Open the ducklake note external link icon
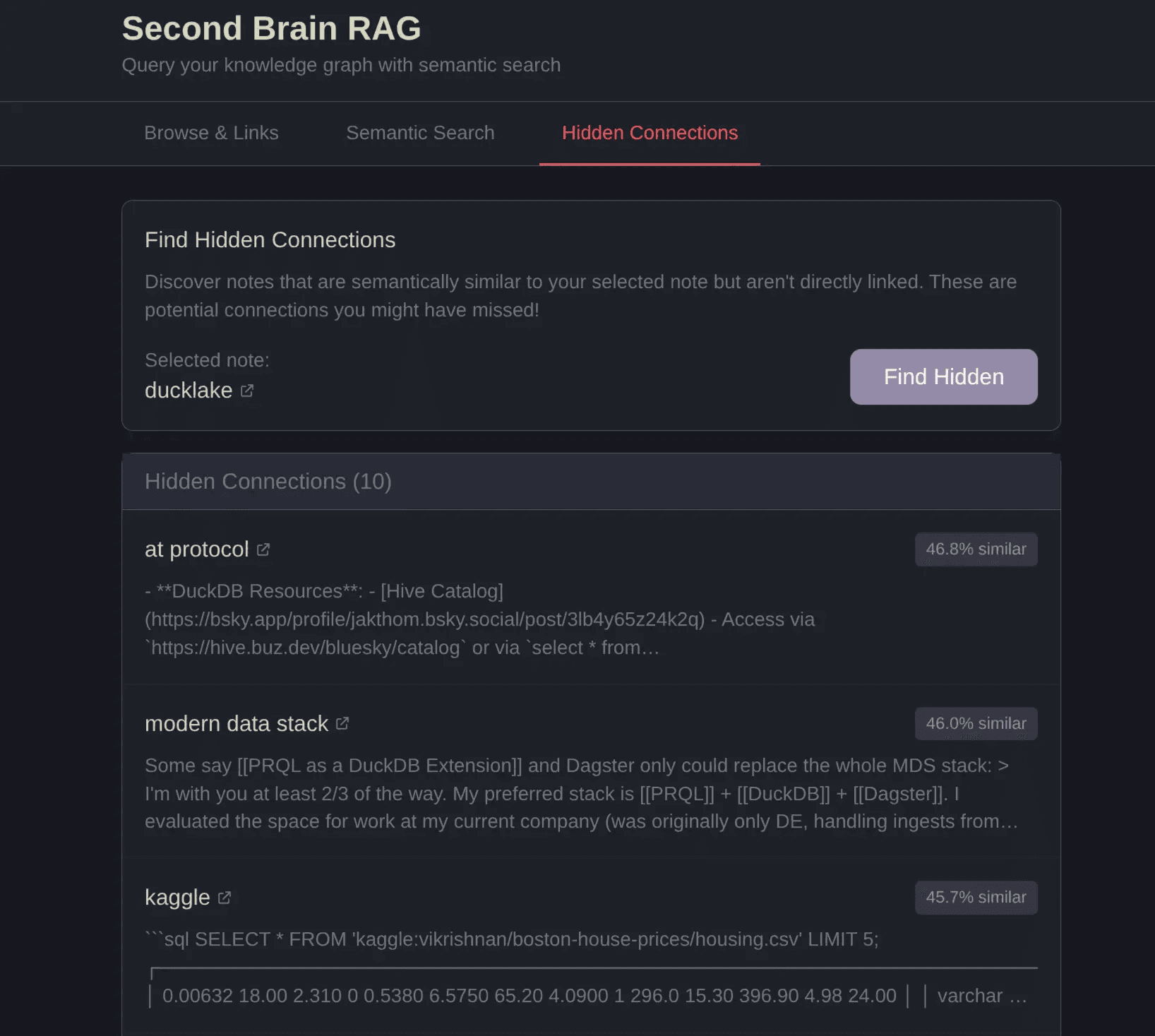This screenshot has width=1155, height=1036. 246,391
